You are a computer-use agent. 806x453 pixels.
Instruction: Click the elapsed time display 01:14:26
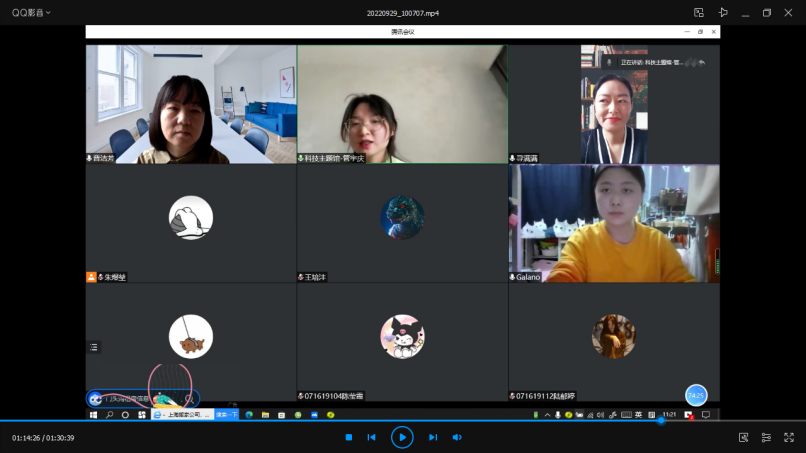[29, 438]
